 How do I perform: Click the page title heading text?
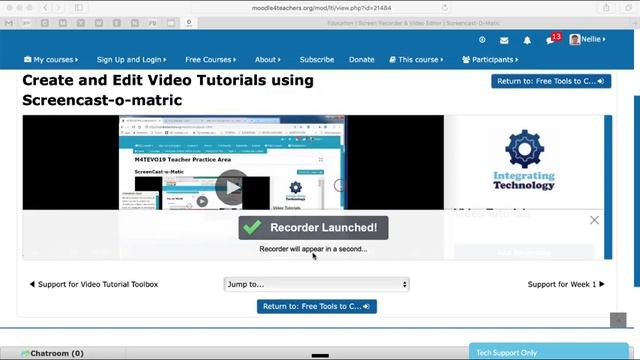[x=168, y=90]
